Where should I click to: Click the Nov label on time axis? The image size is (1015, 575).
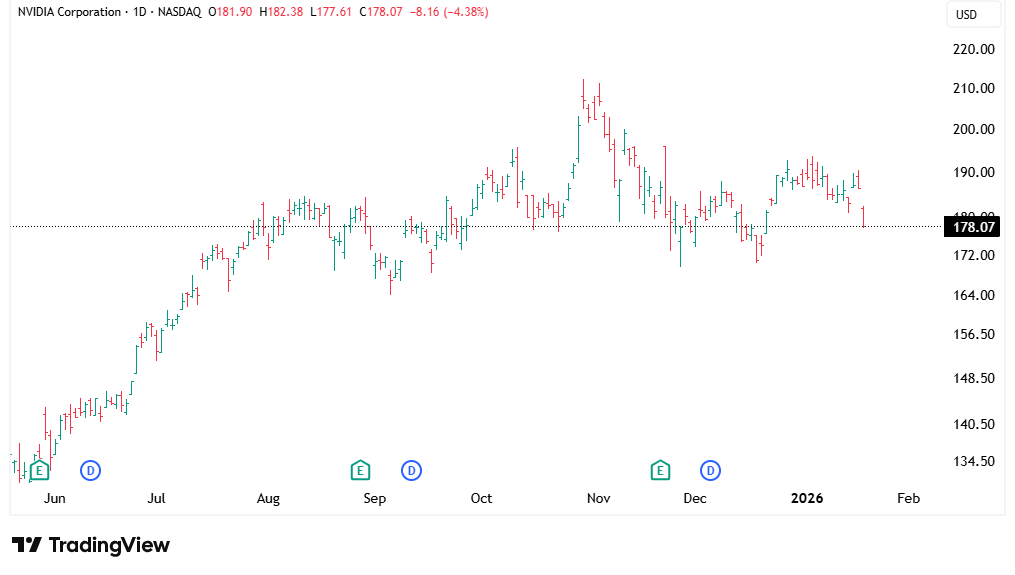point(598,498)
